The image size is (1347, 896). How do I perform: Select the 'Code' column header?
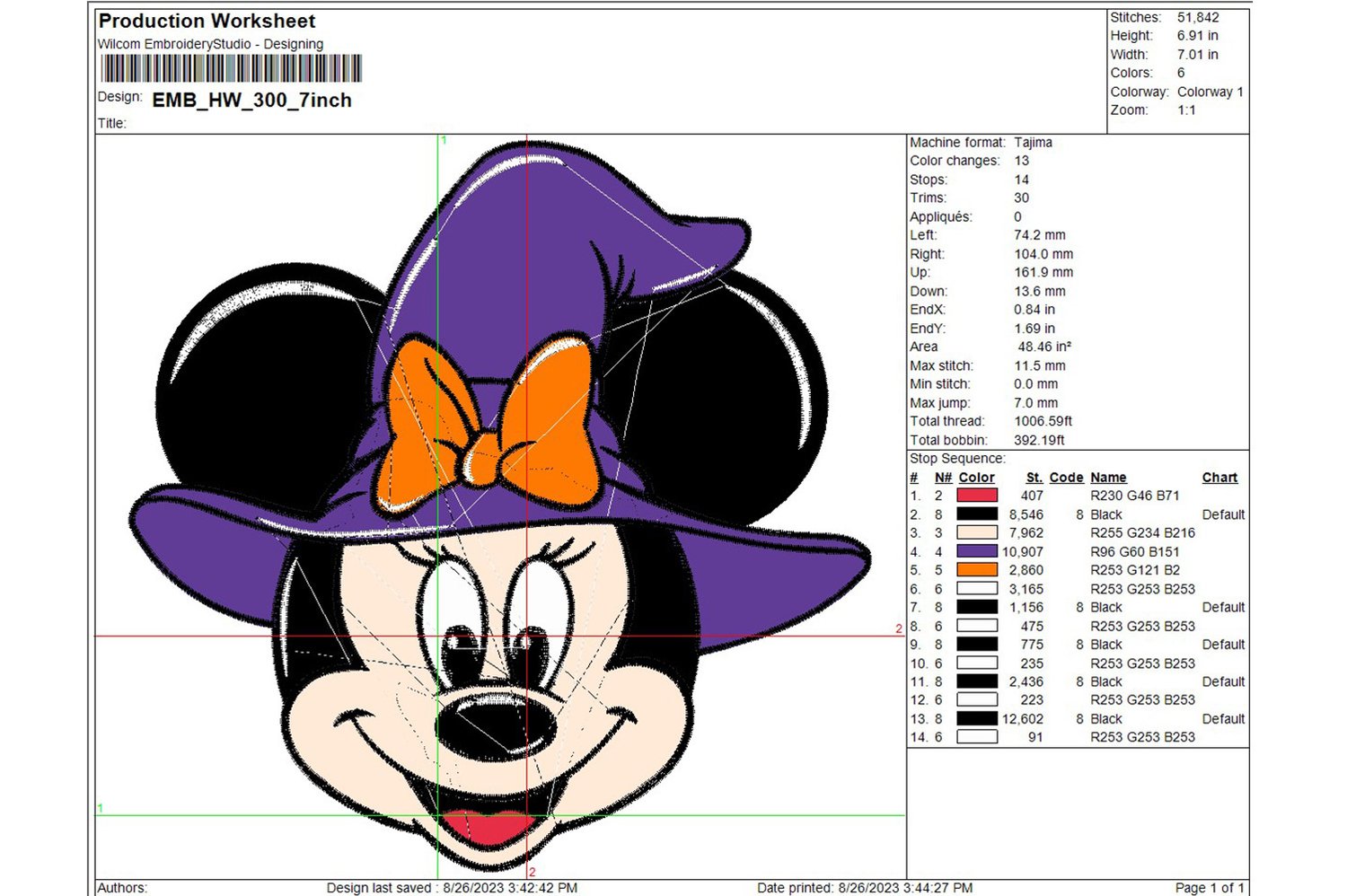1066,478
